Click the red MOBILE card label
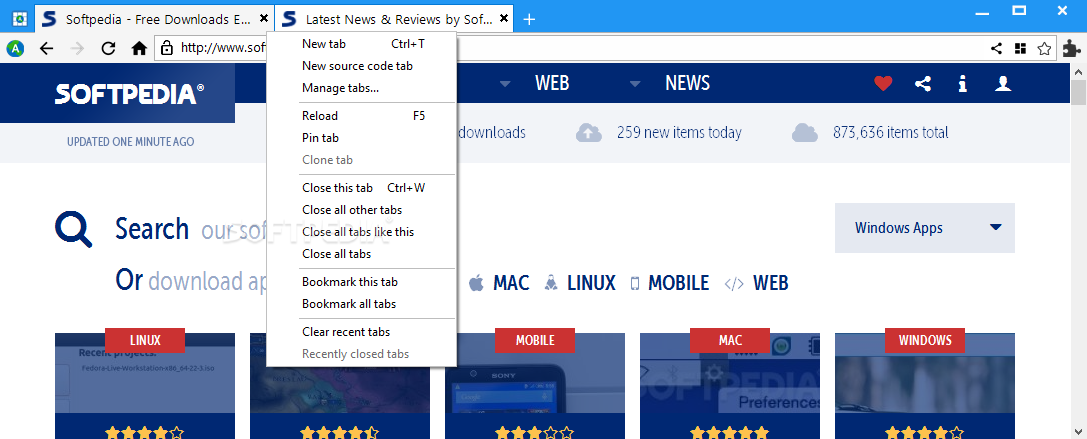This screenshot has width=1087, height=439. click(535, 341)
